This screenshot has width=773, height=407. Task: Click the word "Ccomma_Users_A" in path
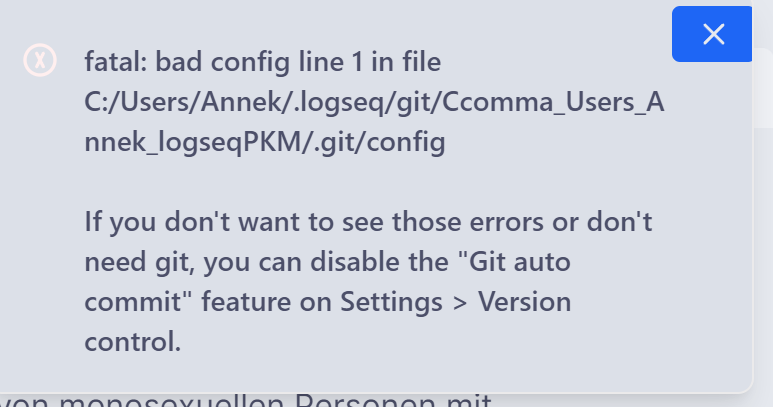[x=553, y=102]
